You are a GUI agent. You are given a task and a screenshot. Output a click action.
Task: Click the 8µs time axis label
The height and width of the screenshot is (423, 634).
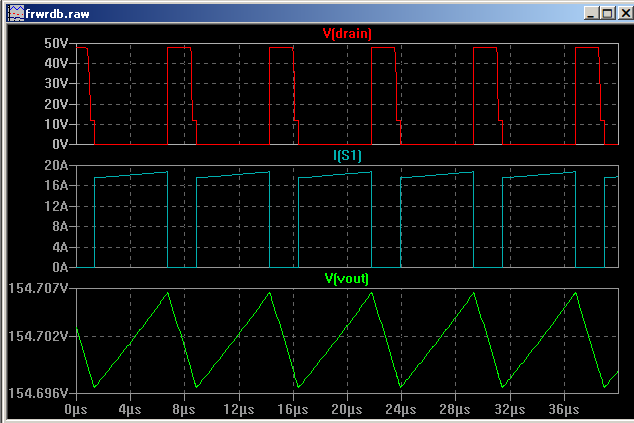[x=184, y=409]
